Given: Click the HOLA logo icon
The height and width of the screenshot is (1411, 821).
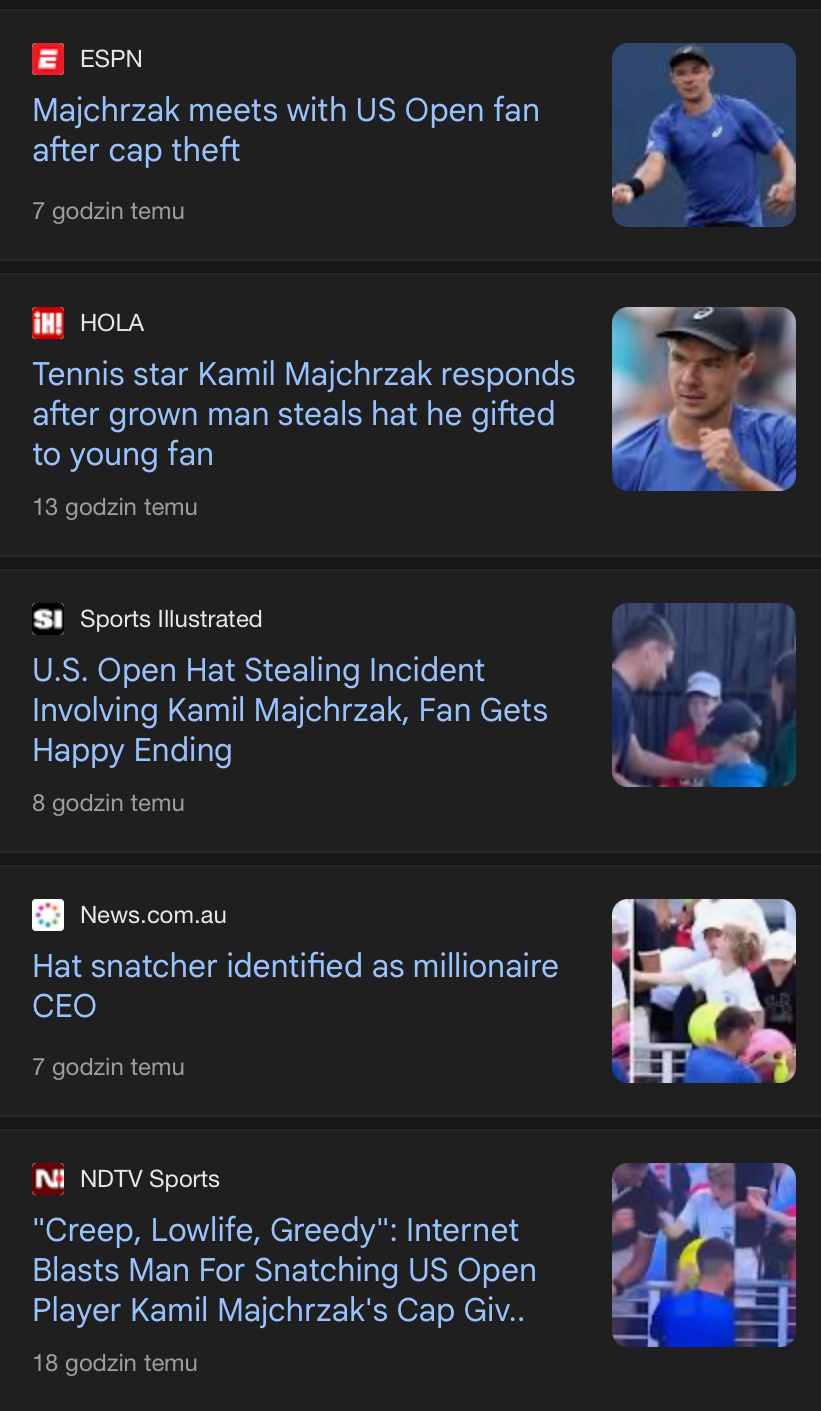Looking at the screenshot, I should tap(48, 323).
